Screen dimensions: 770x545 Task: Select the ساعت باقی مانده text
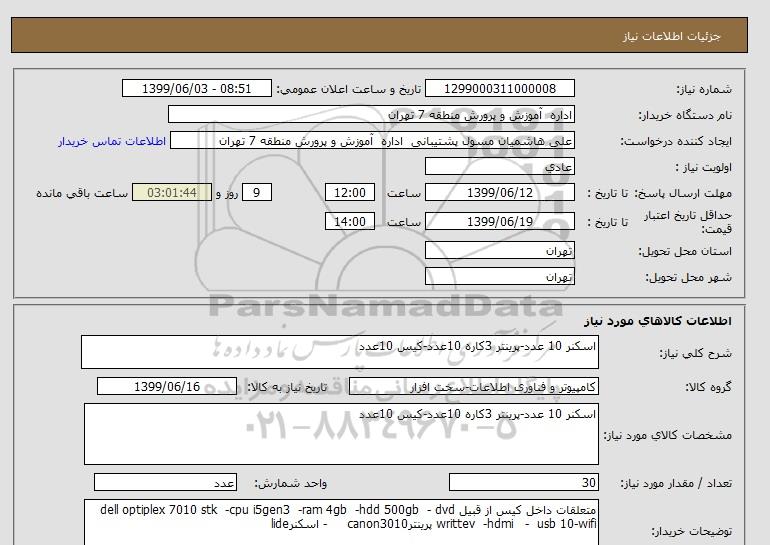(x=82, y=193)
